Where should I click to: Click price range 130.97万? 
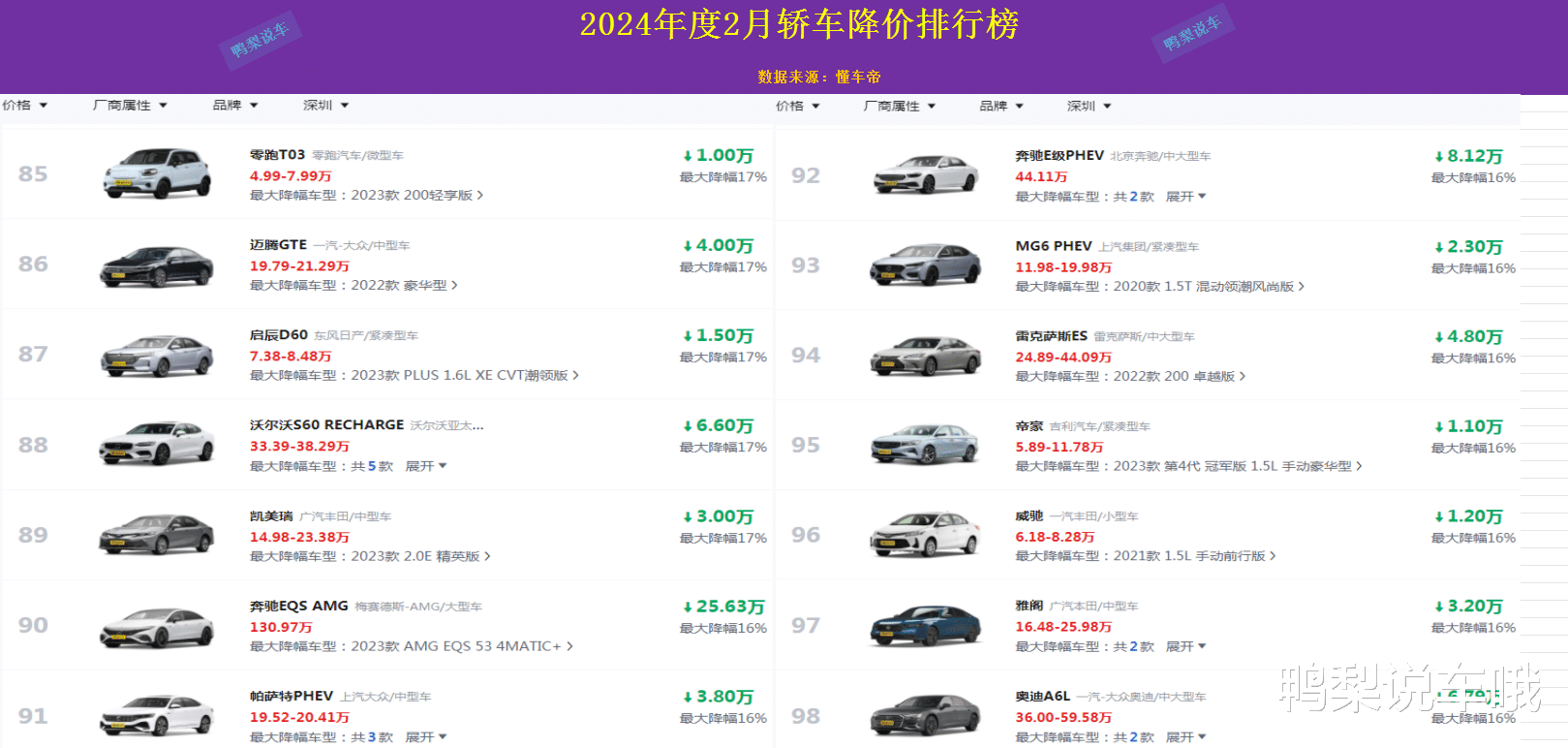click(x=281, y=628)
